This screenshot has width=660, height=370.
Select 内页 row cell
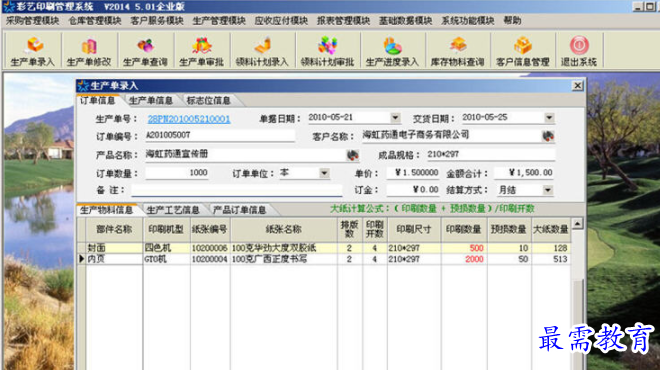pos(114,259)
